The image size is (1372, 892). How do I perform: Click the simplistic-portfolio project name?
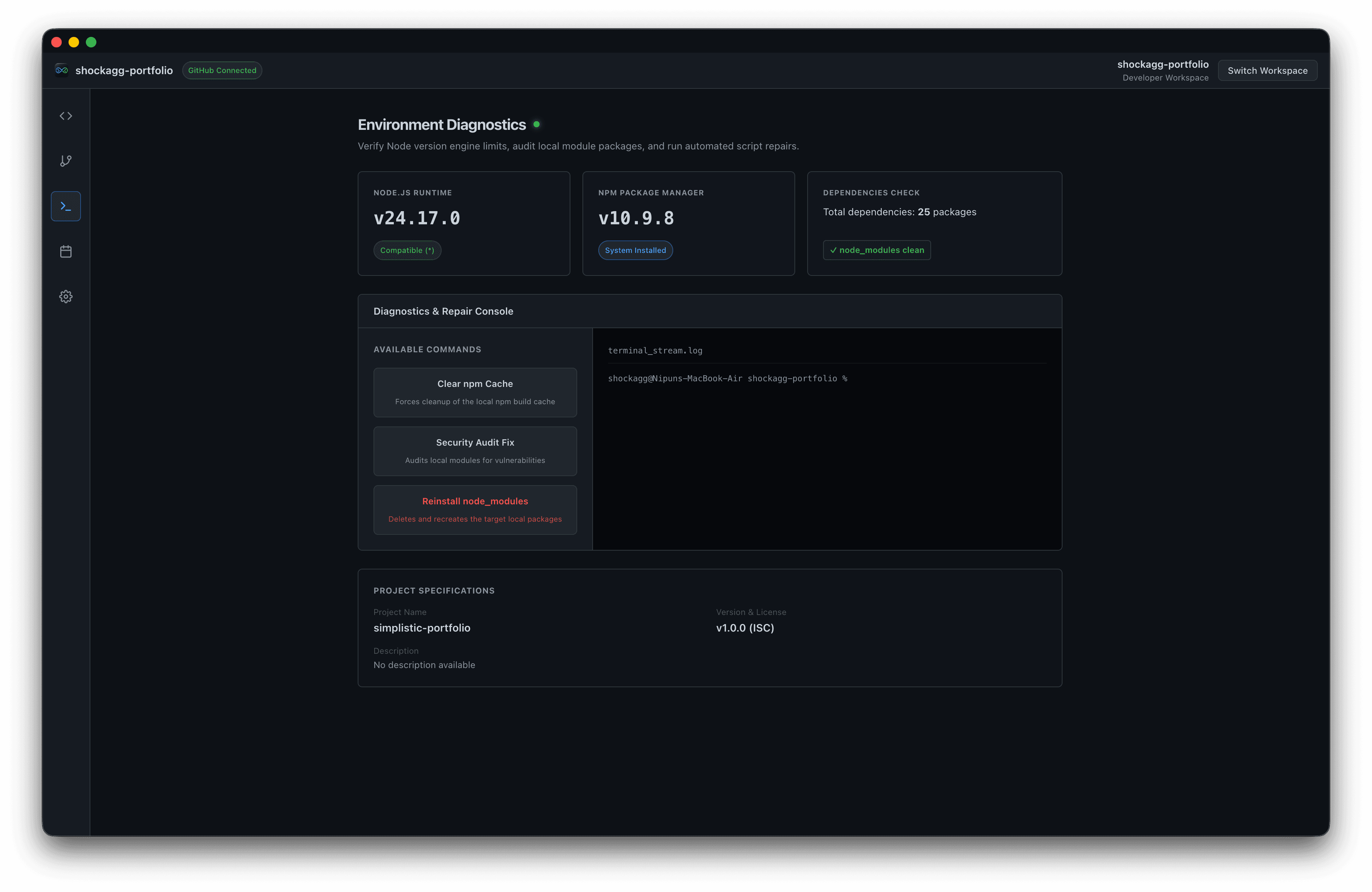click(422, 627)
